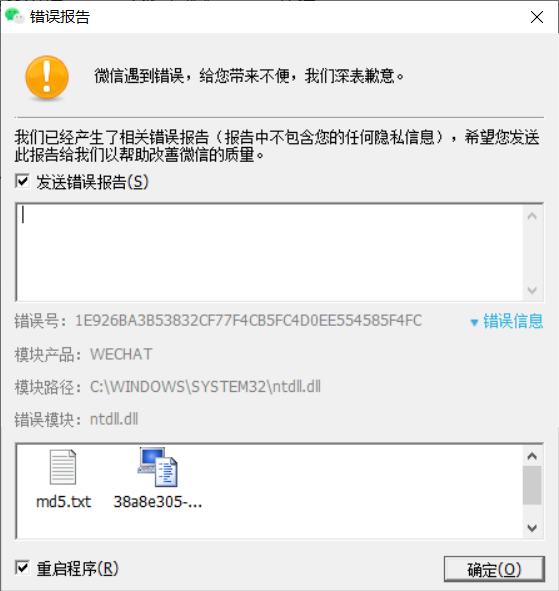Click the file list scroll down arrow
The width and height of the screenshot is (559, 591).
[532, 528]
